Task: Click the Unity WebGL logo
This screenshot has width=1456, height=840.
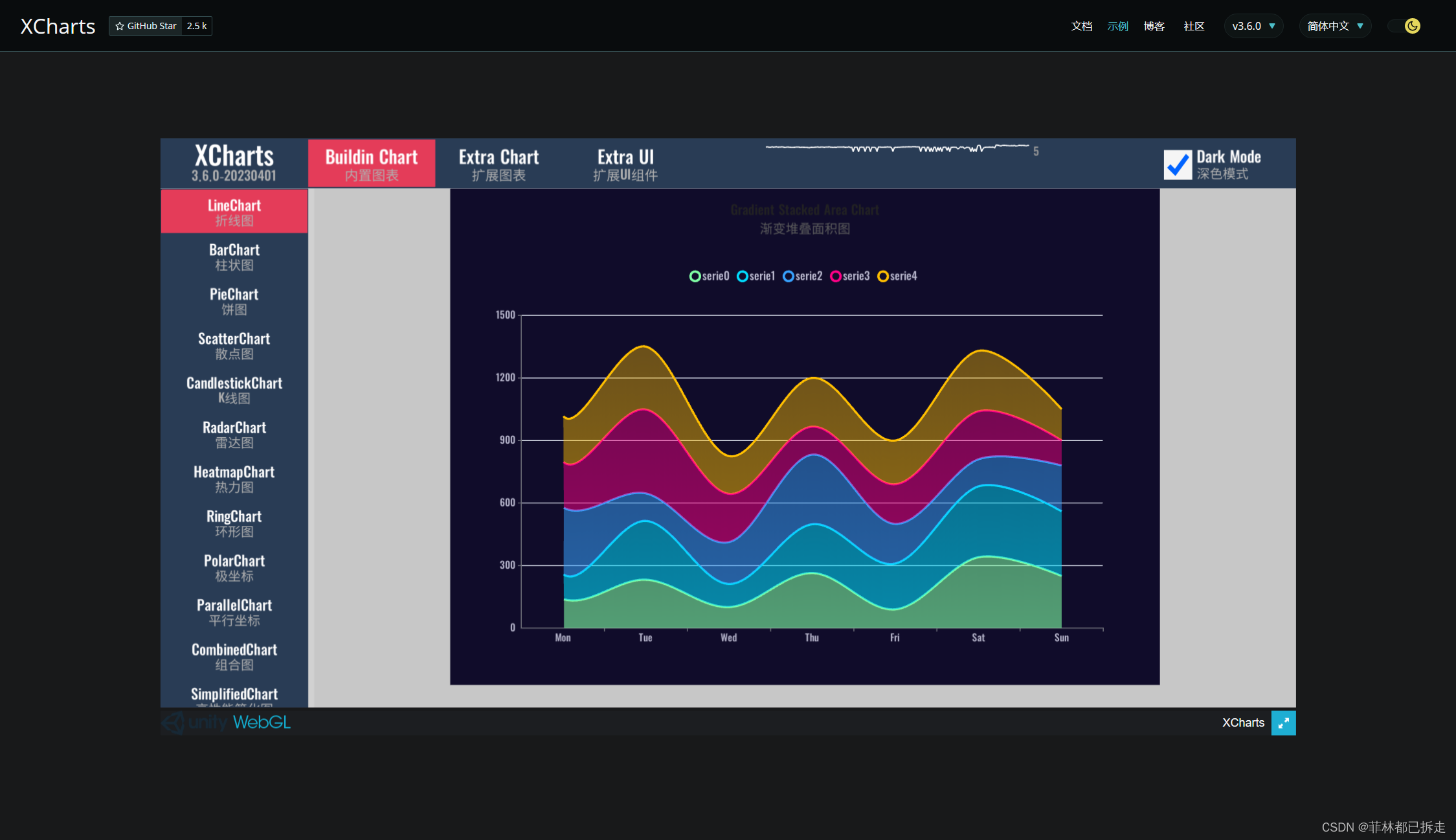Action: [x=226, y=722]
